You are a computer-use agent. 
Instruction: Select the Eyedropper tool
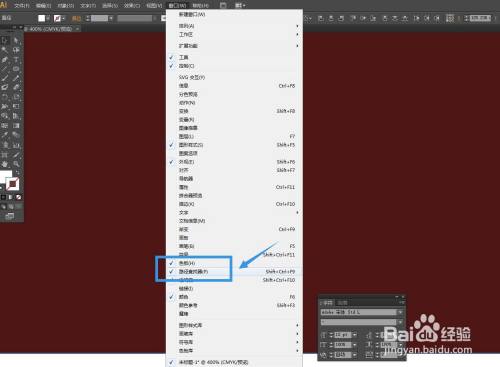(x=5, y=135)
